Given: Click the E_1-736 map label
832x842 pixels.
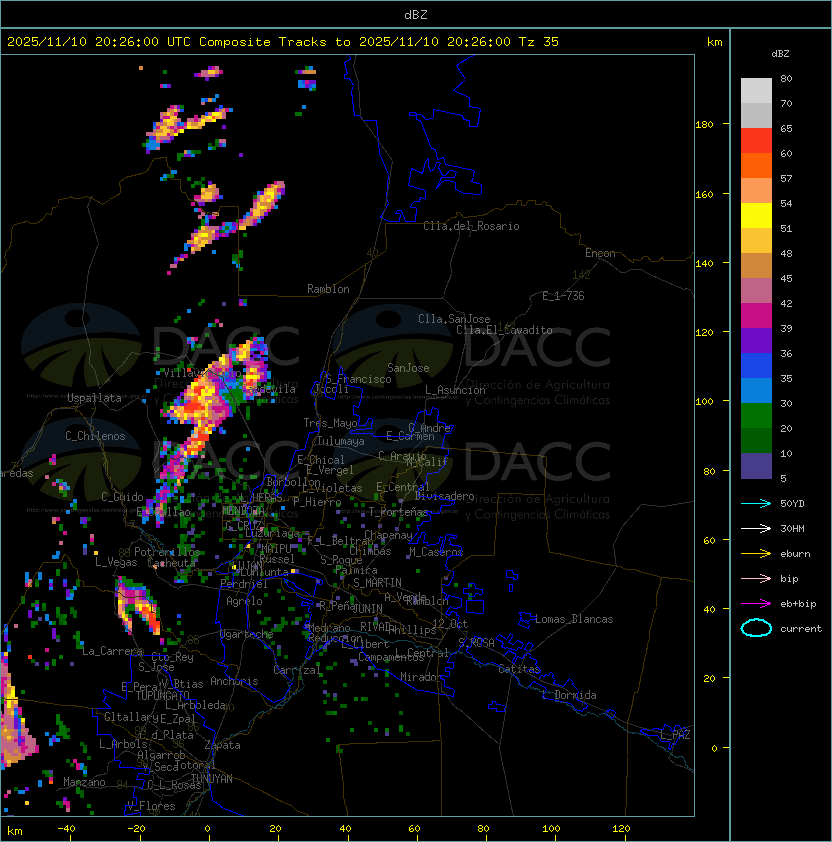Looking at the screenshot, I should [x=563, y=296].
